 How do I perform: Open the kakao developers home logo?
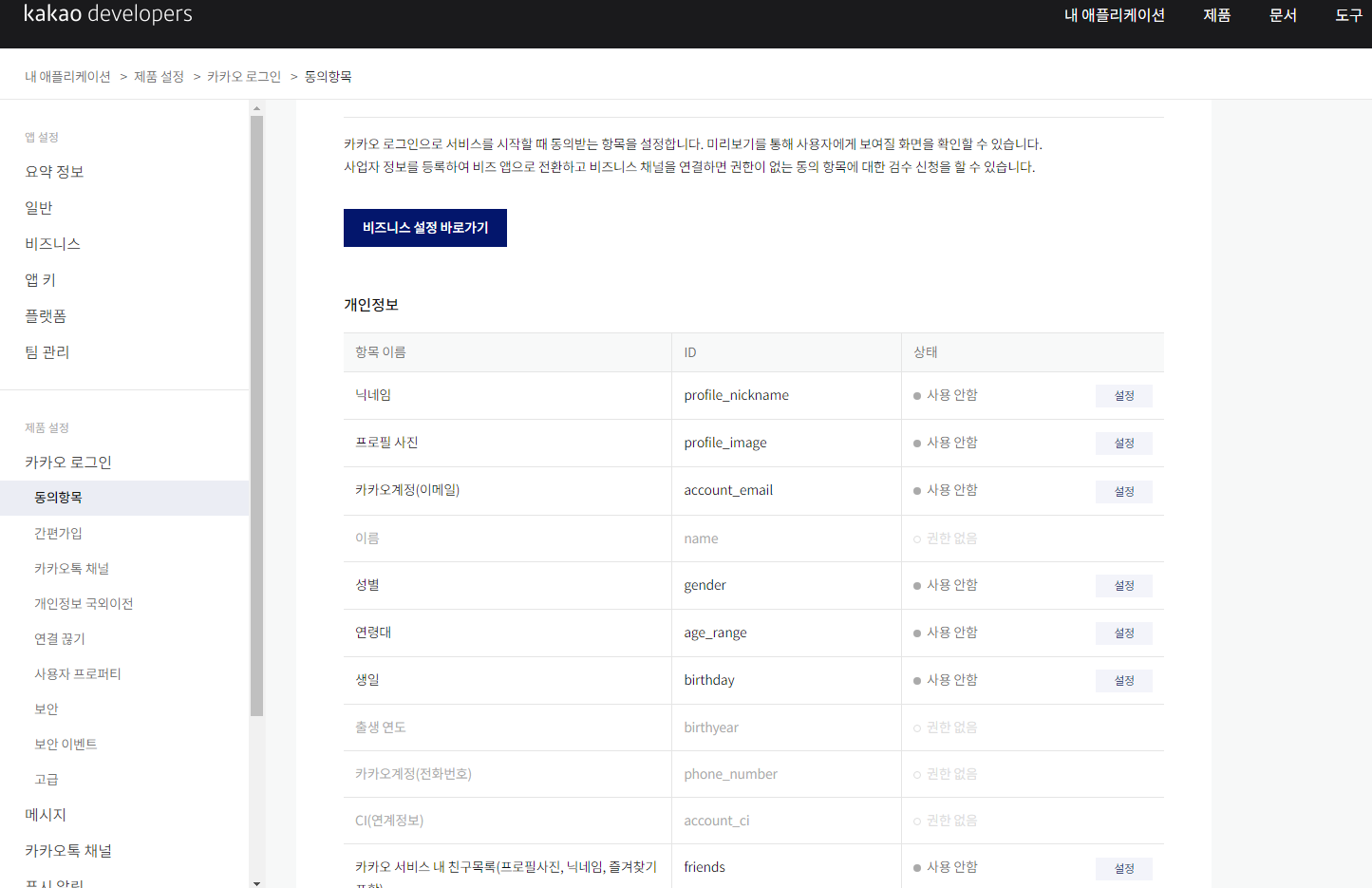point(108,14)
